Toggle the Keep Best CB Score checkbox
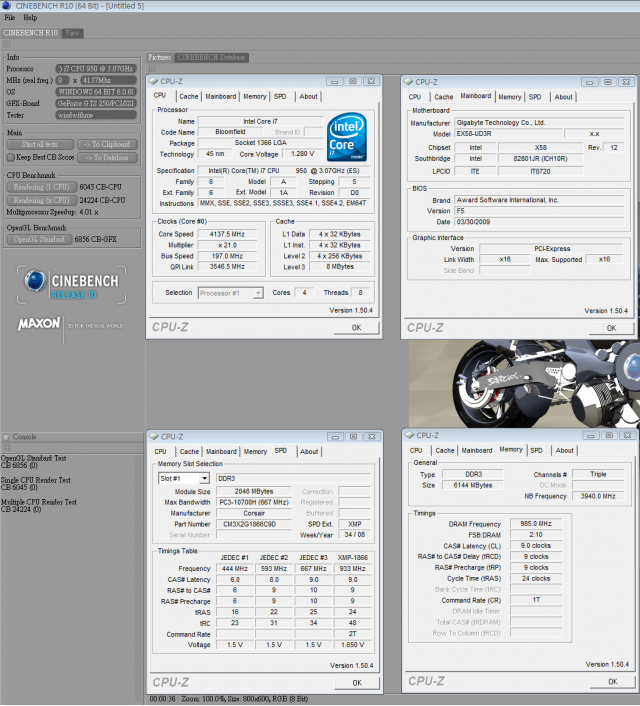This screenshot has width=640, height=706. [x=11, y=158]
